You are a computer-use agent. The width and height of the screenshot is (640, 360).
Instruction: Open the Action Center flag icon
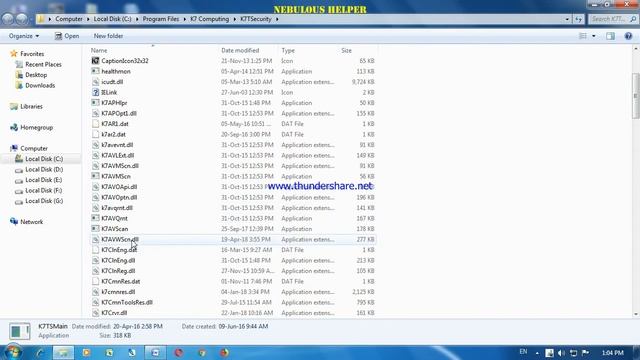click(586, 353)
